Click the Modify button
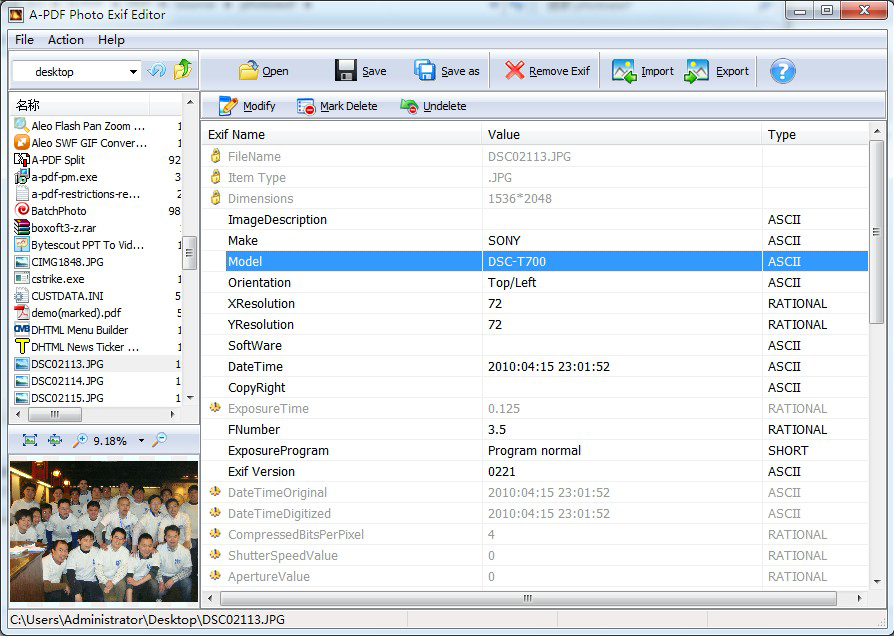 click(247, 106)
